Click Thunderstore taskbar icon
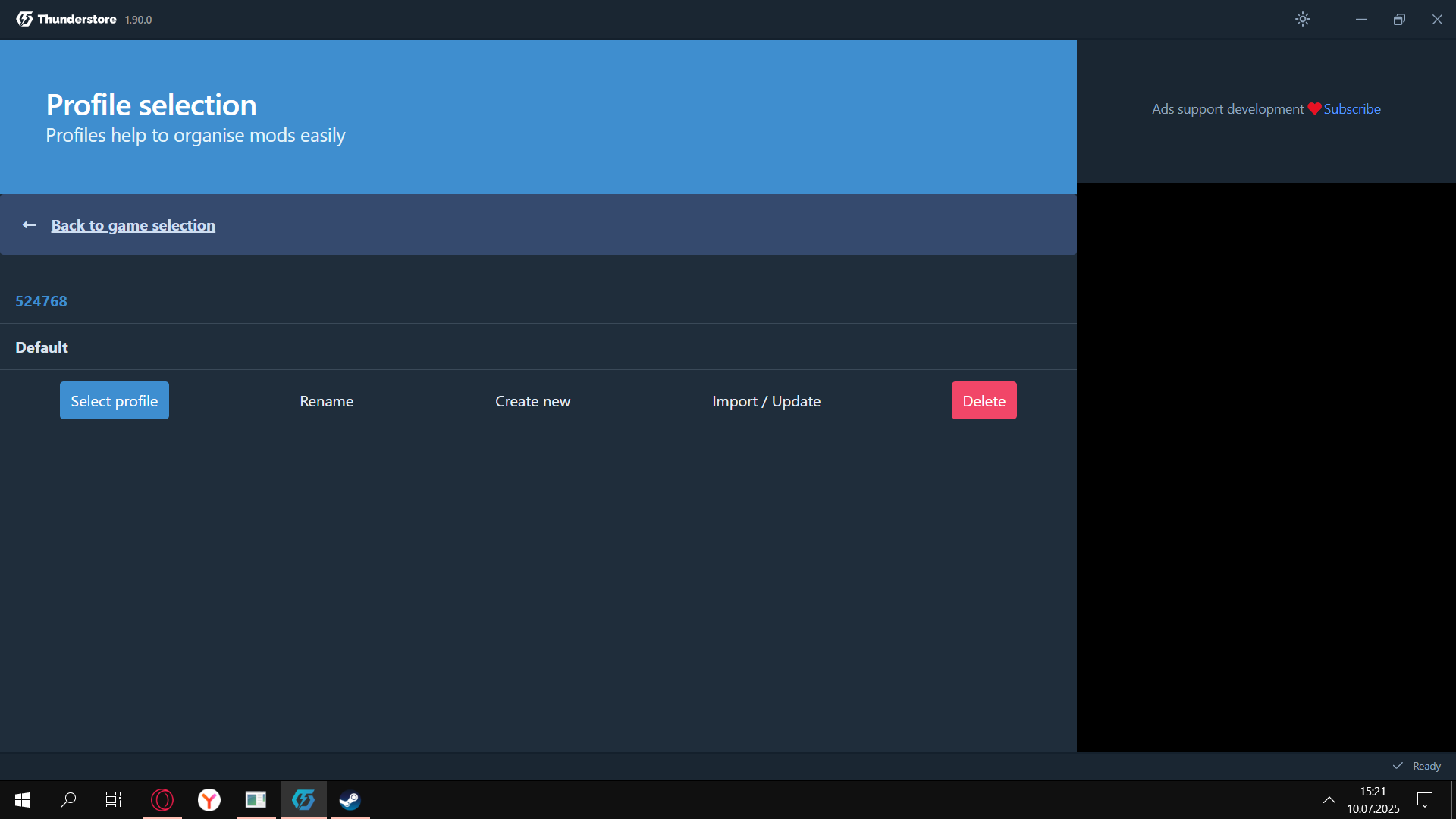The width and height of the screenshot is (1456, 819). click(303, 800)
